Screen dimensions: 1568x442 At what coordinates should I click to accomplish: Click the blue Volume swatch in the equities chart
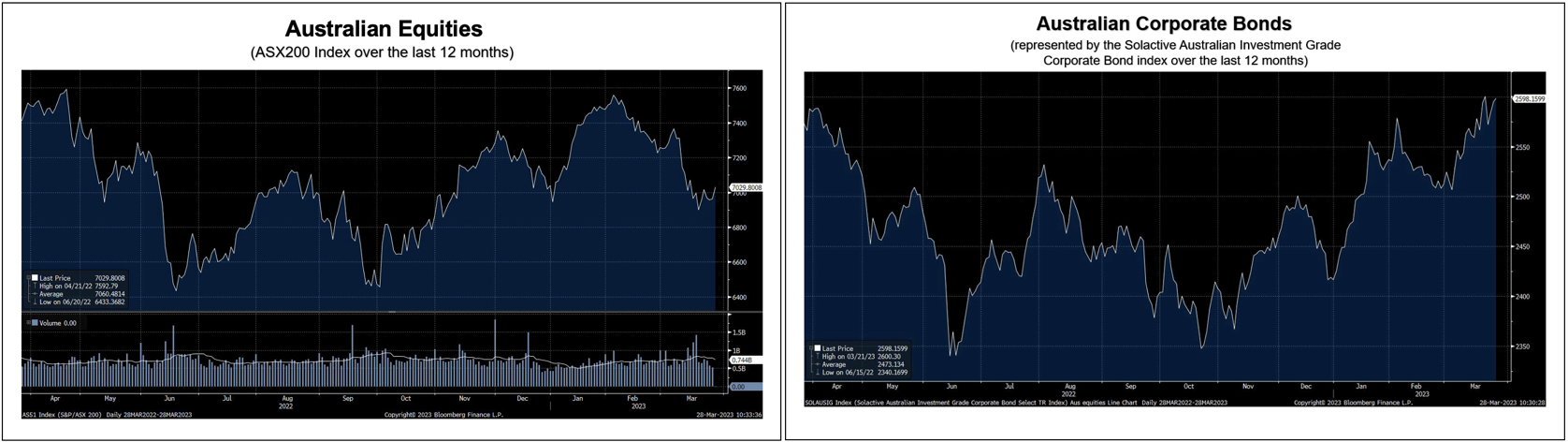(x=35, y=323)
